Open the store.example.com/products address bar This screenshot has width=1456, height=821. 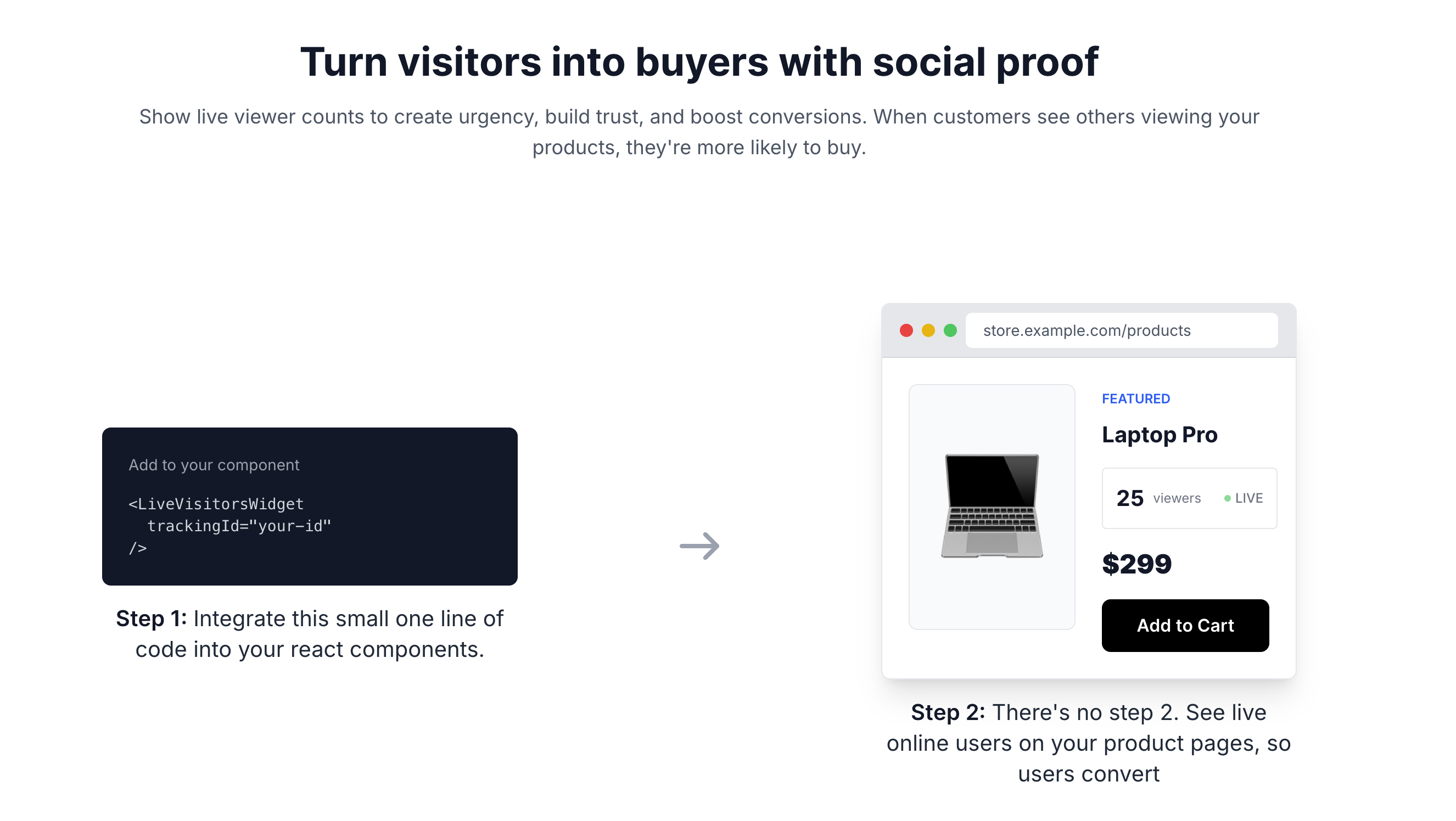pos(1122,329)
